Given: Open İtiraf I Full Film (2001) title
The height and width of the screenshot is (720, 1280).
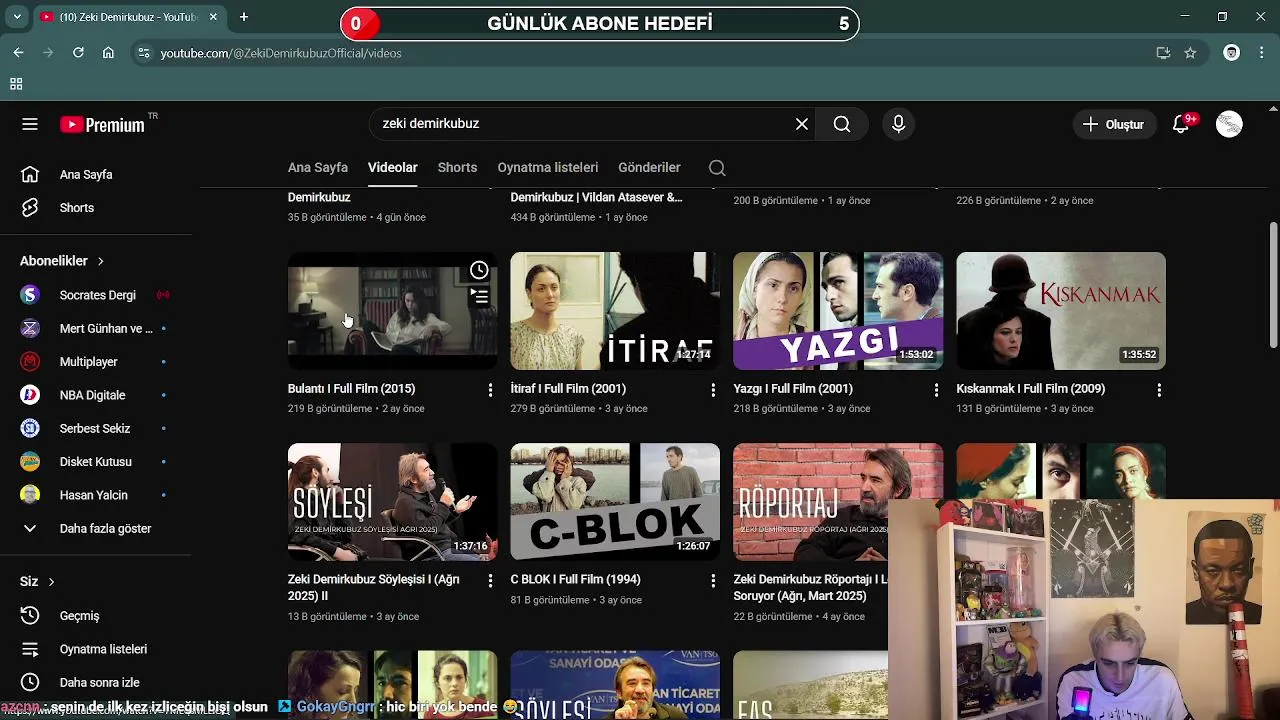Looking at the screenshot, I should point(568,389).
